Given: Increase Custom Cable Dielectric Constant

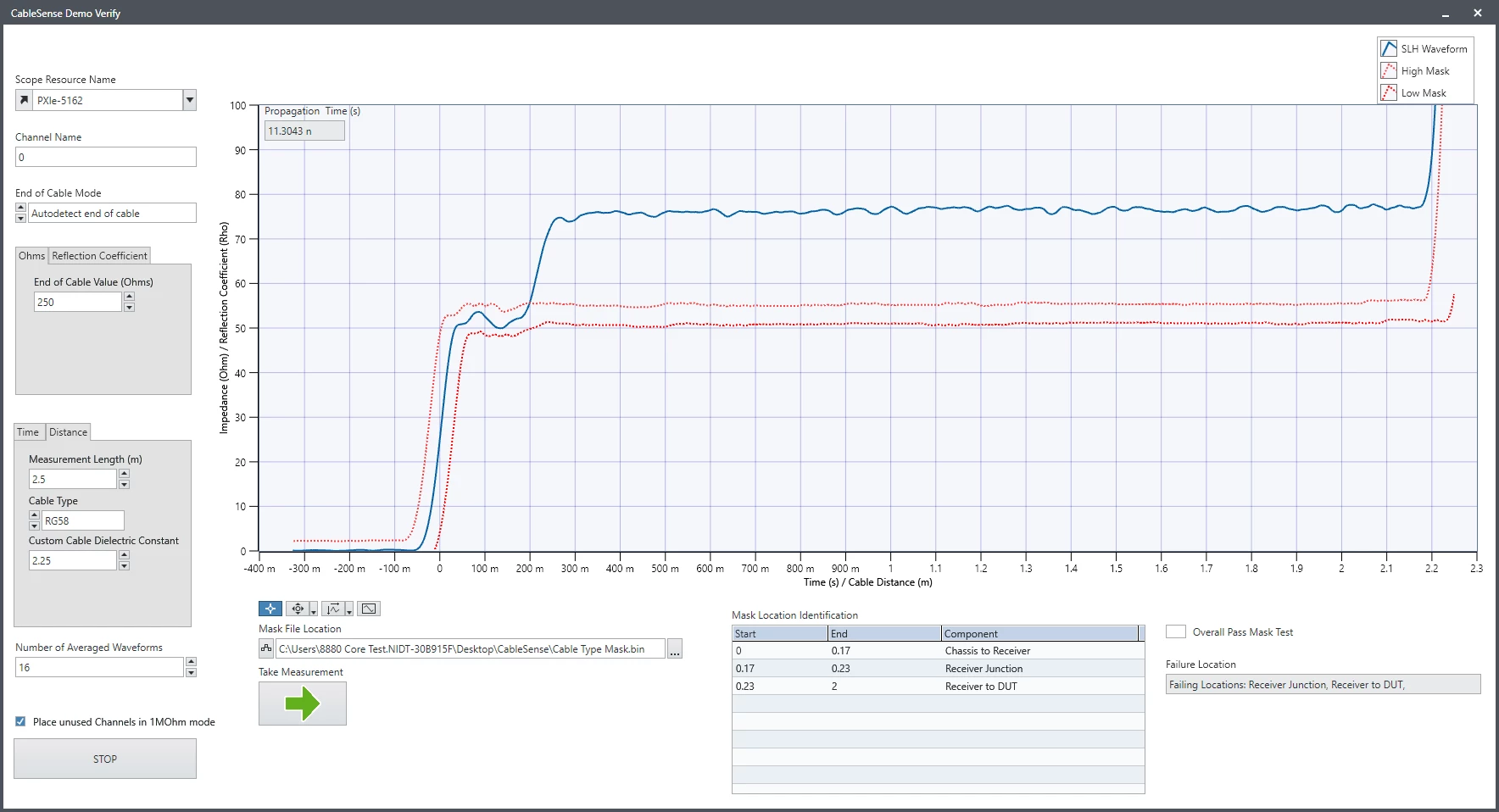Looking at the screenshot, I should coord(124,555).
